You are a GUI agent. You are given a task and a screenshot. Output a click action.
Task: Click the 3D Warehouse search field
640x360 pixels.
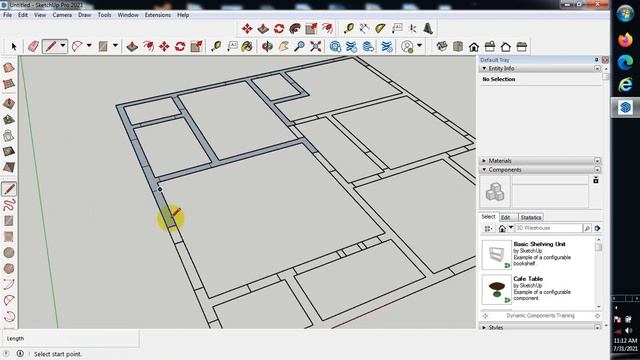point(548,228)
